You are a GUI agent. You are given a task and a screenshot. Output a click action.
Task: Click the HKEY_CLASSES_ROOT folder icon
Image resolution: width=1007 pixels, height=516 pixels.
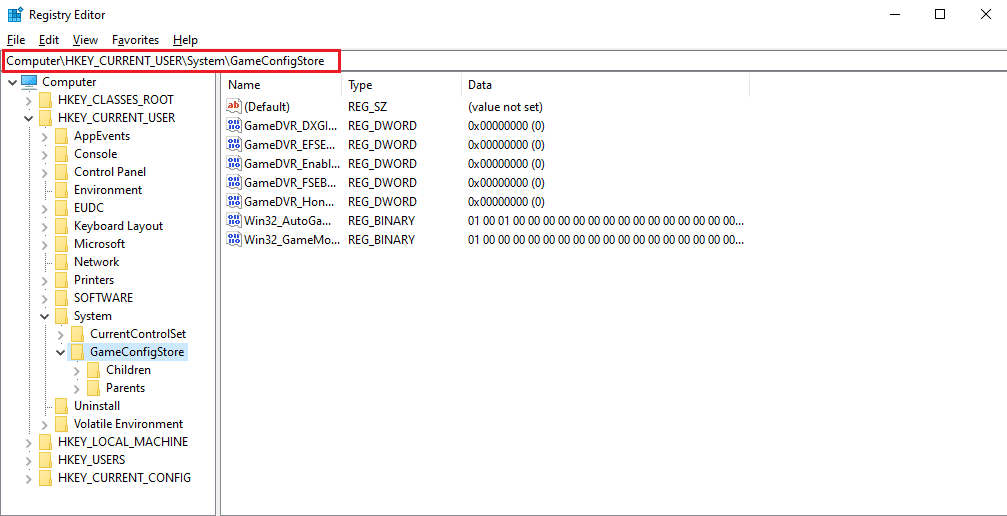tap(45, 100)
